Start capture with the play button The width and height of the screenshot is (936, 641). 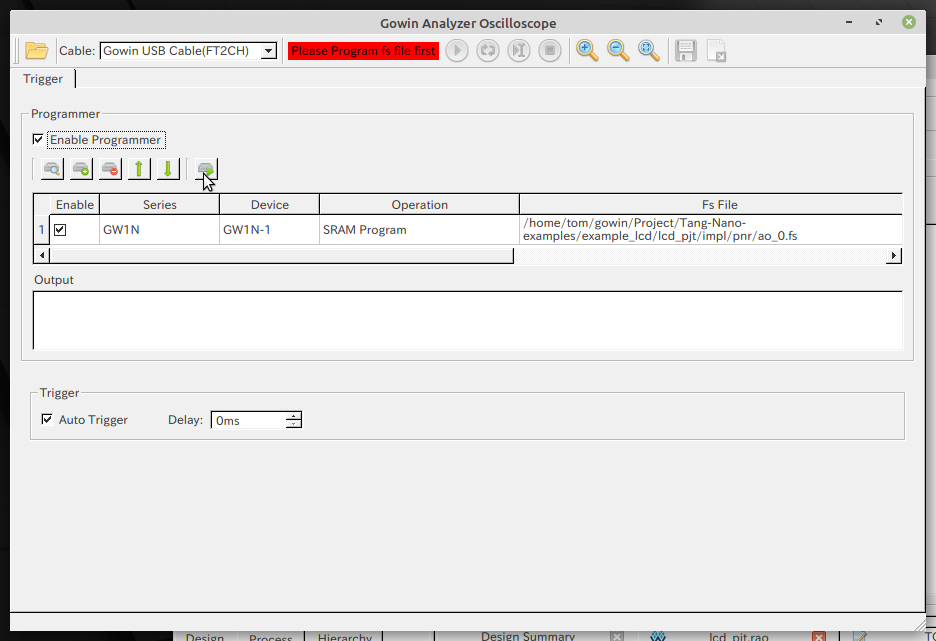(x=457, y=51)
